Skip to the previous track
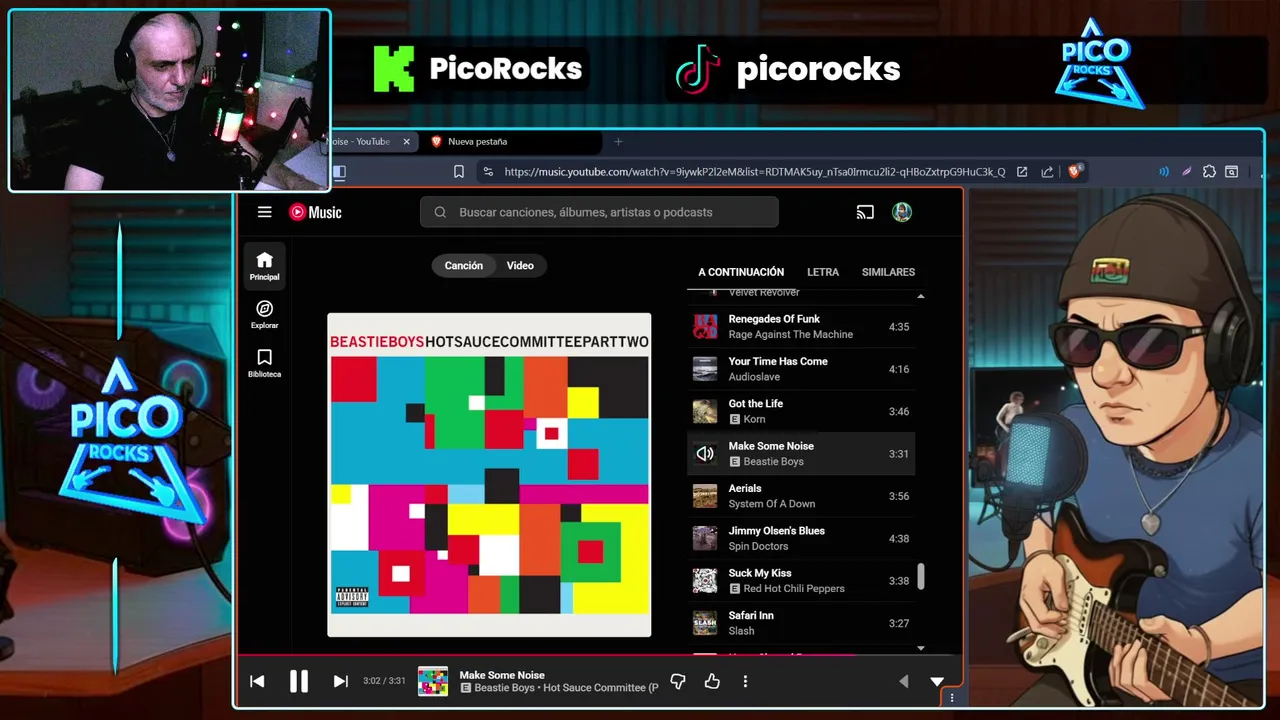This screenshot has width=1280, height=720. (257, 681)
